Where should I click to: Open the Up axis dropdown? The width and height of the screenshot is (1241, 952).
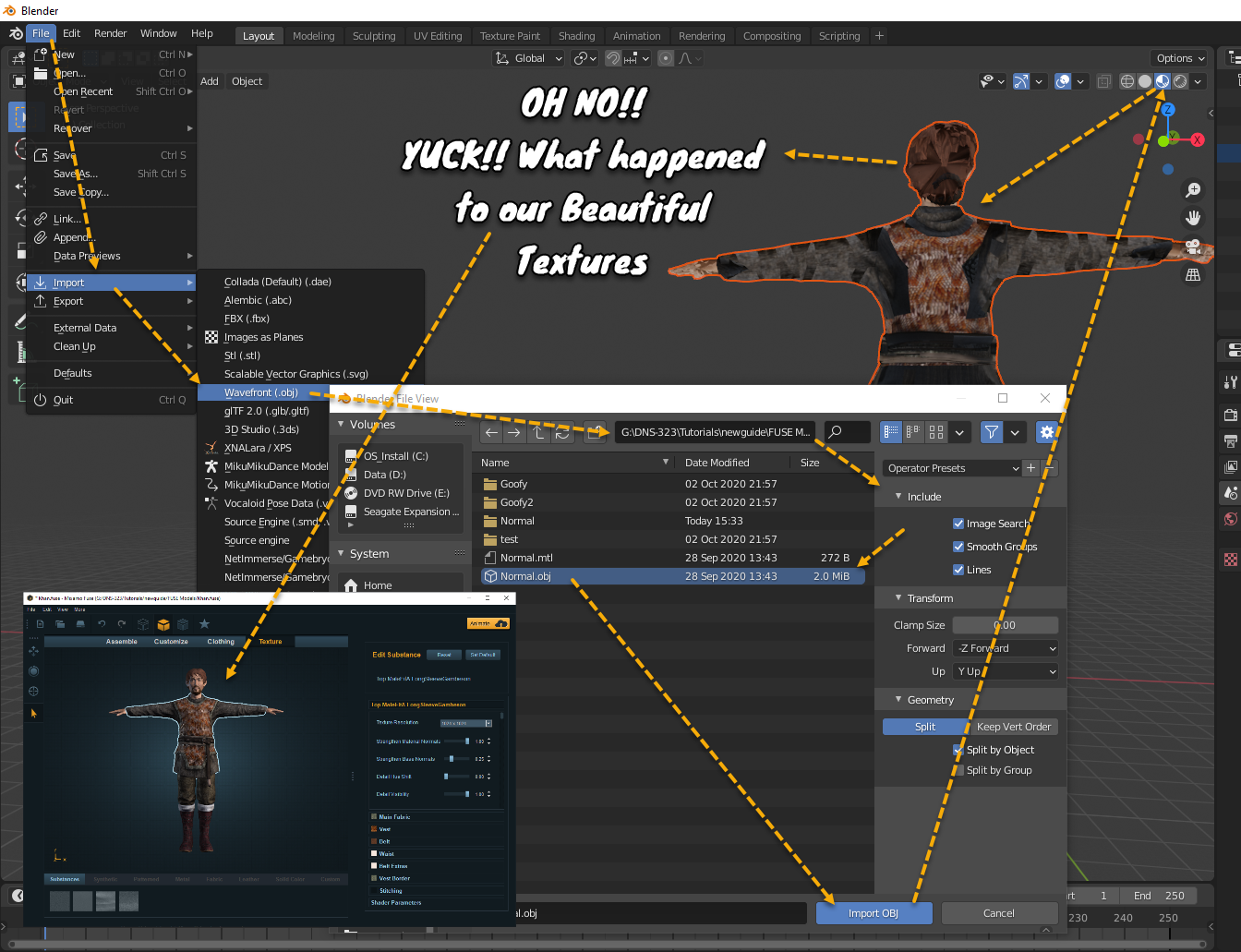[1006, 671]
